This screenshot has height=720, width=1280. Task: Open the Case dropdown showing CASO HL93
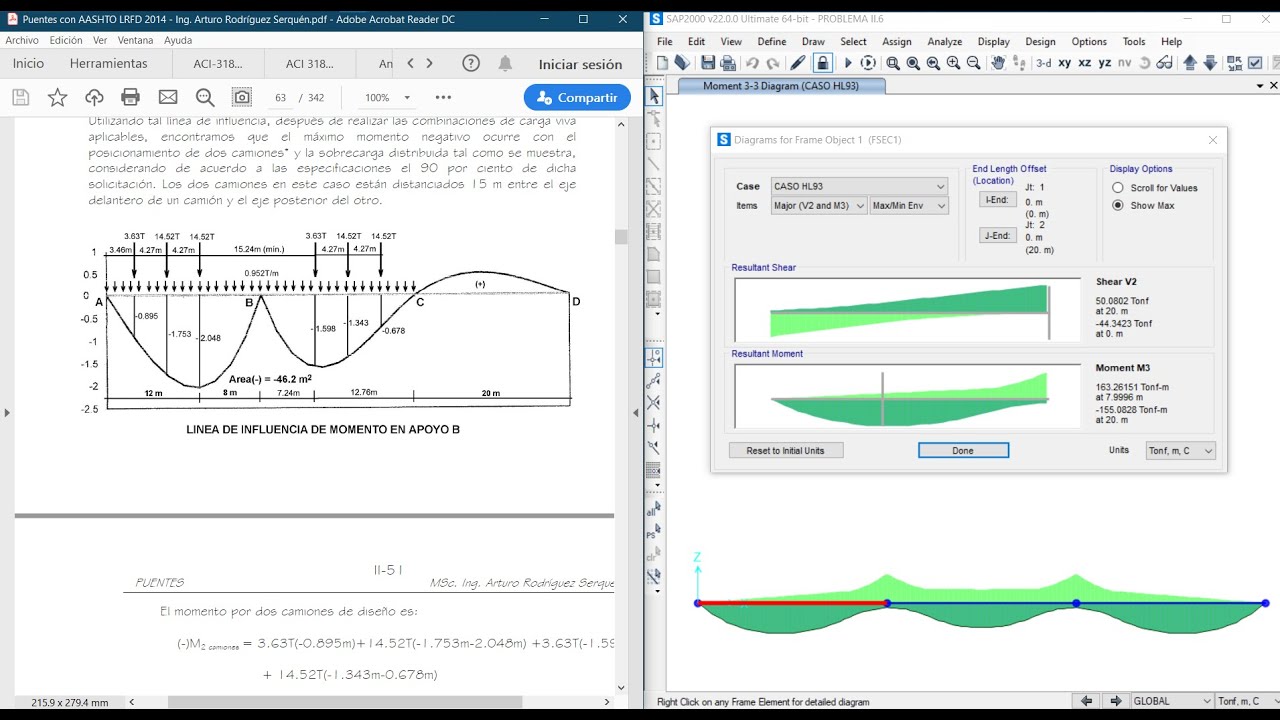click(x=858, y=186)
